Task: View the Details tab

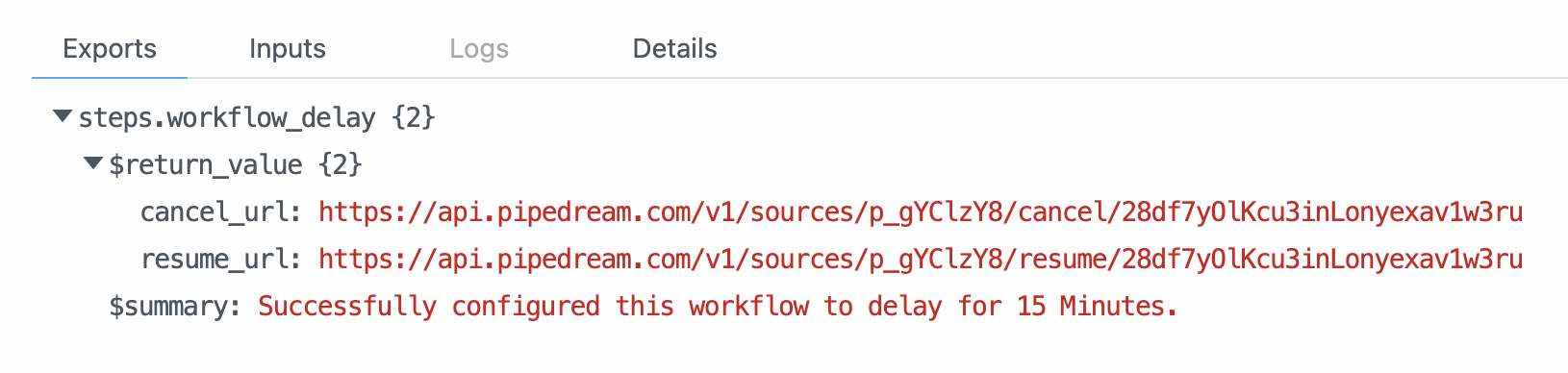Action: pyautogui.click(x=674, y=49)
